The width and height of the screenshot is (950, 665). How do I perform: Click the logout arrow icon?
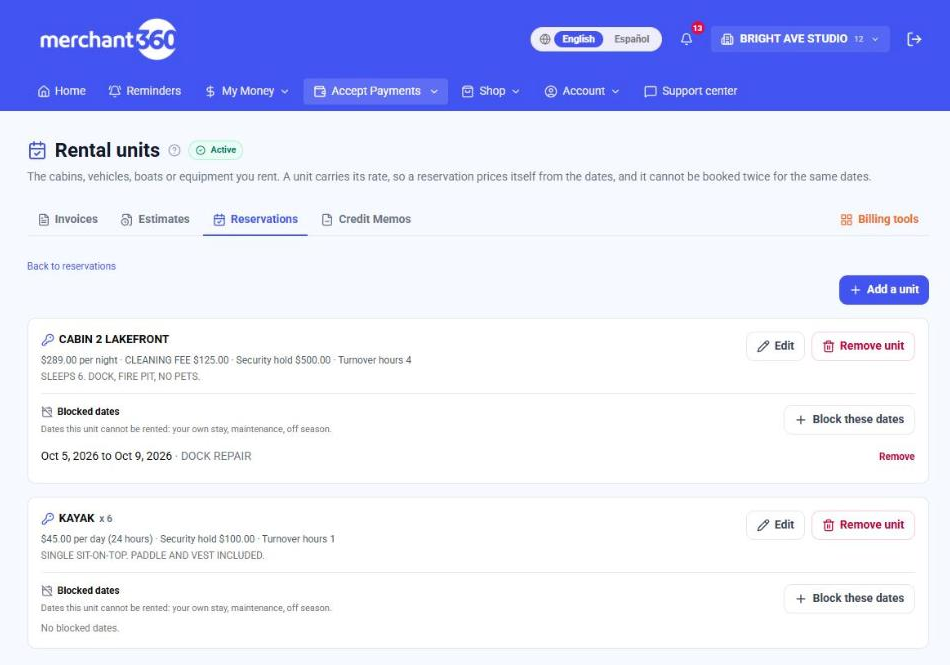(914, 39)
